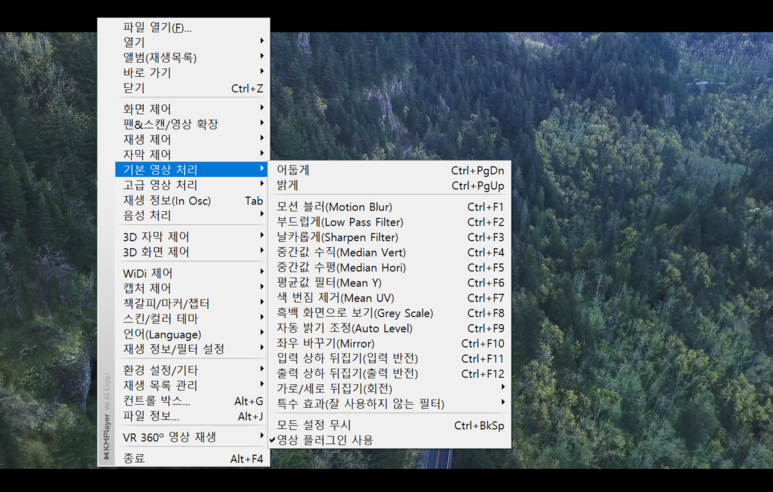
Task: Open '재생 목록 관리' submenu
Action: (191, 386)
